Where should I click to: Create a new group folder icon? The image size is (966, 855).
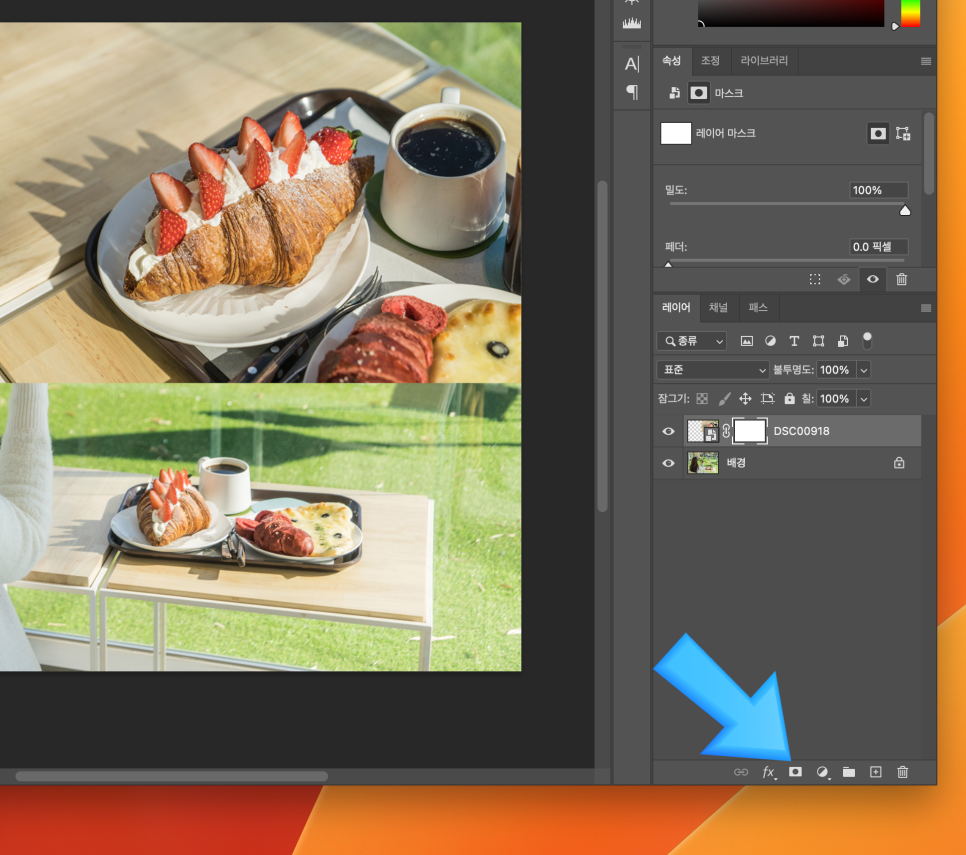coord(849,772)
